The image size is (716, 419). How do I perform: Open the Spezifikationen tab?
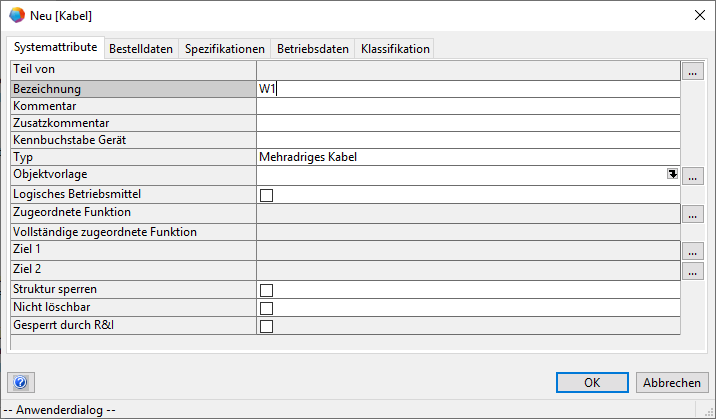pyautogui.click(x=225, y=49)
